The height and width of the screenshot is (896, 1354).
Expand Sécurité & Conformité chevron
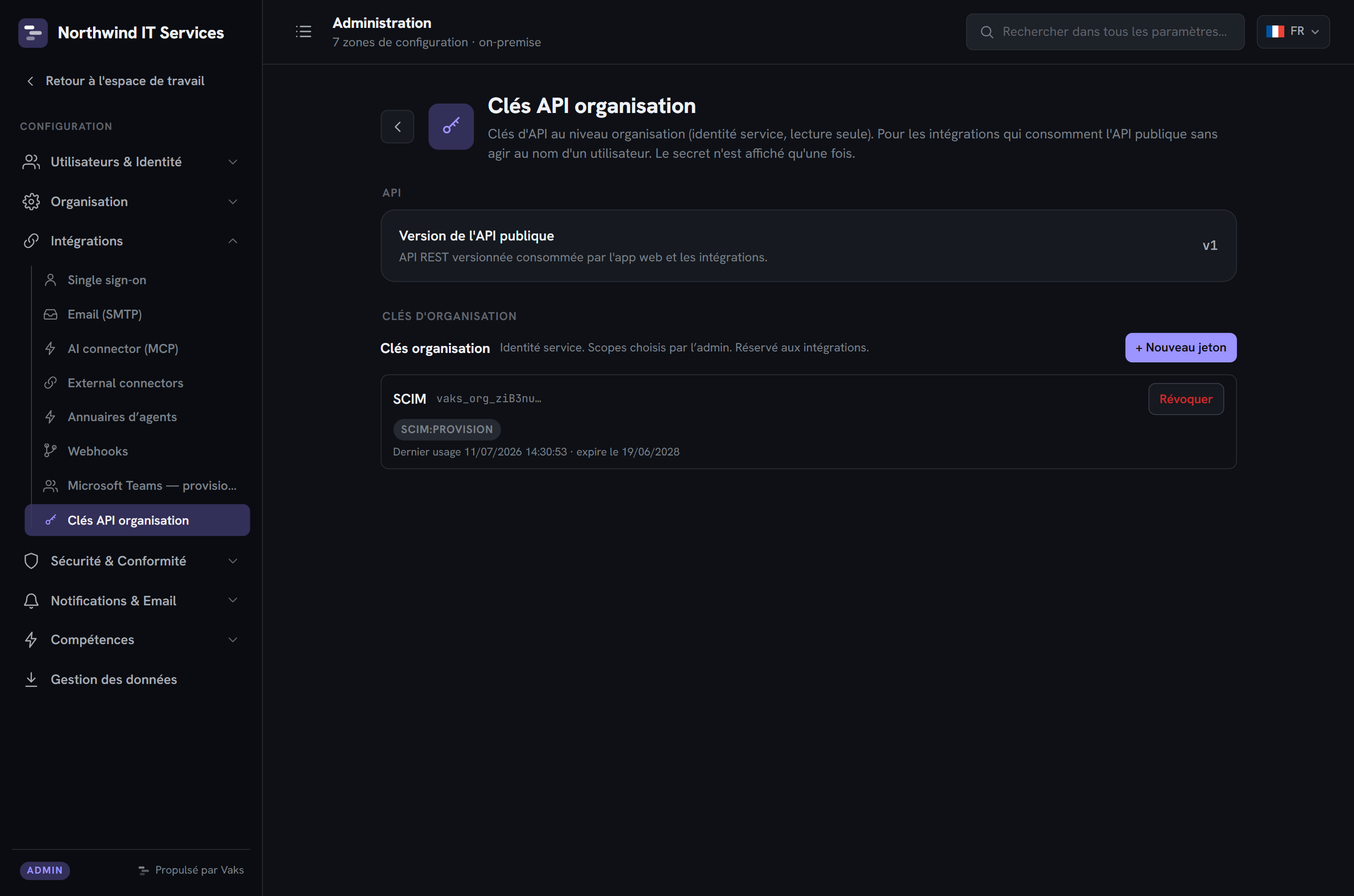(x=232, y=561)
